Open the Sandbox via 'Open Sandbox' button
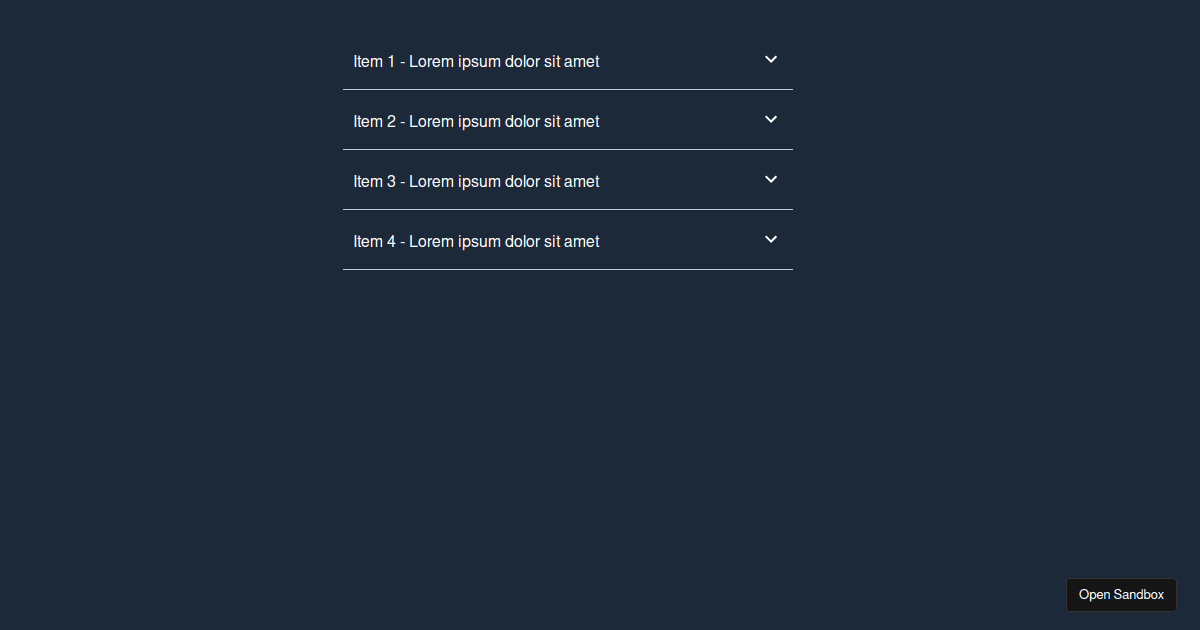This screenshot has height=630, width=1200. click(x=1121, y=595)
